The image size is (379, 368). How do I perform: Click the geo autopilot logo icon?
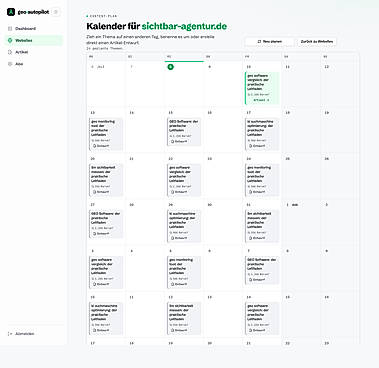pos(11,12)
